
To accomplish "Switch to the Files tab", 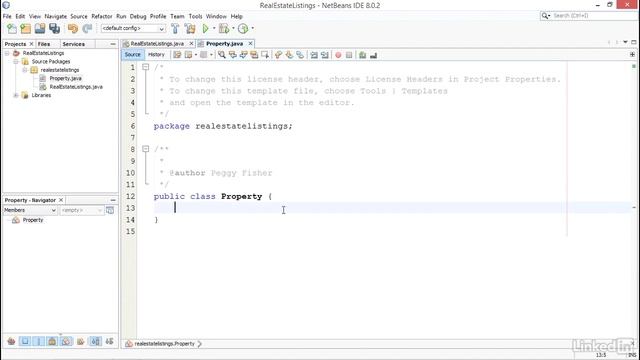I will pyautogui.click(x=44, y=44).
